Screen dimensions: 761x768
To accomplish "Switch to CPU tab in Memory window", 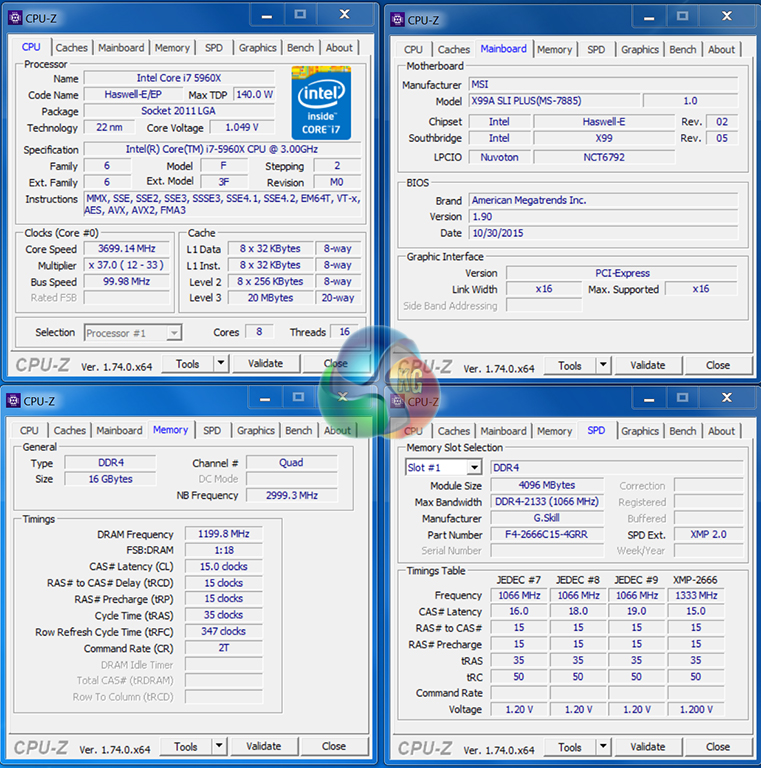I will point(29,431).
